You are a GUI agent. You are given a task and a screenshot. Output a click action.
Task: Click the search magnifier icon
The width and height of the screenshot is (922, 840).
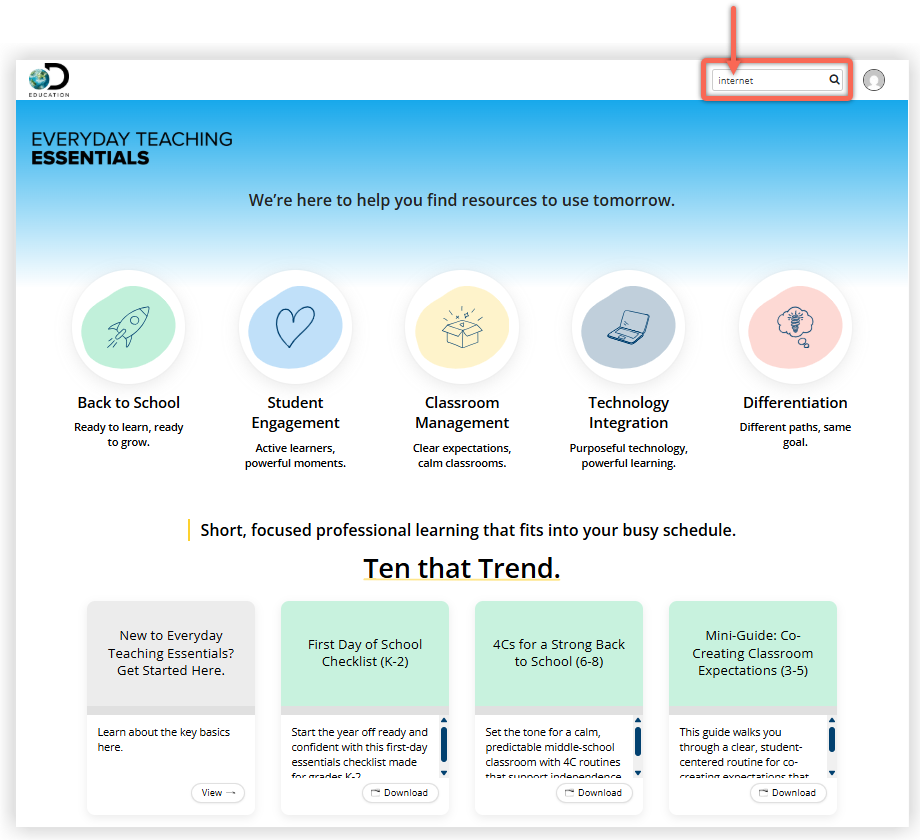834,80
